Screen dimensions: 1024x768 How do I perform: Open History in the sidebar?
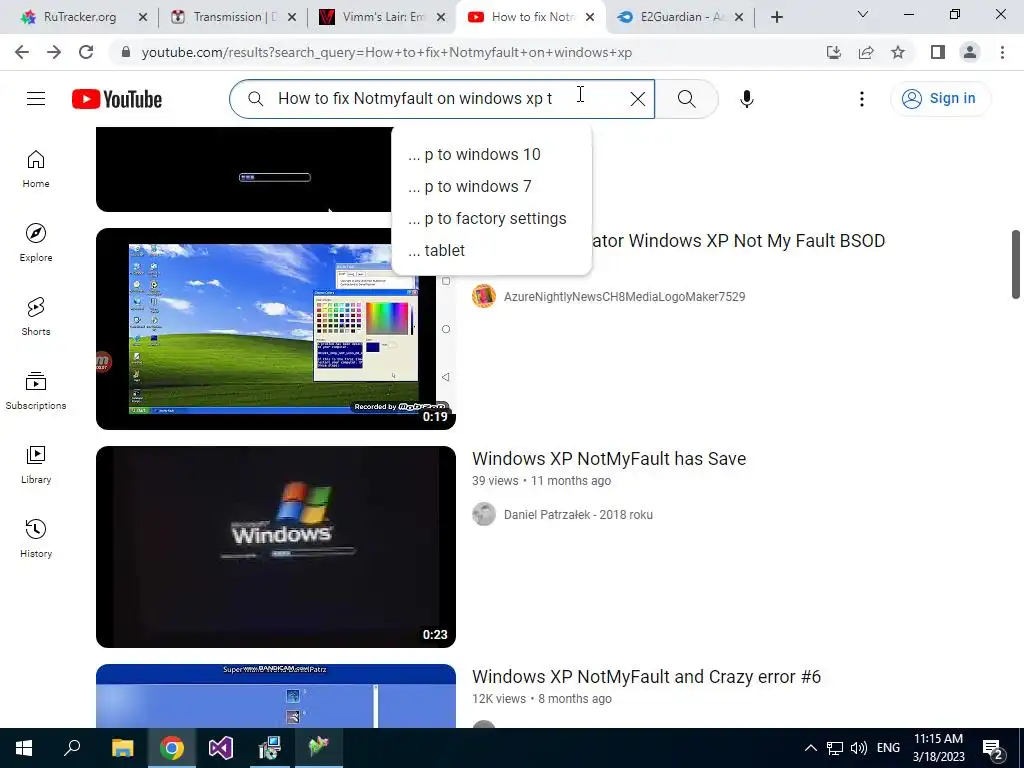click(x=36, y=538)
